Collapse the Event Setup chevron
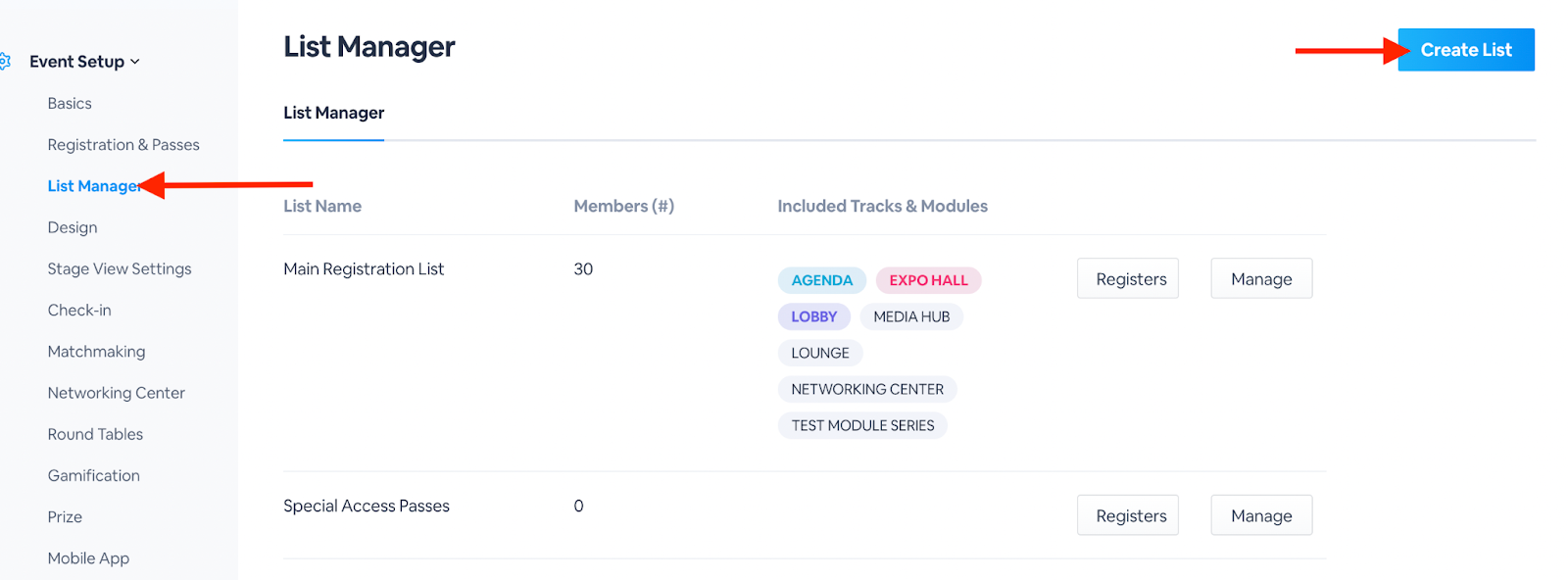 [135, 62]
